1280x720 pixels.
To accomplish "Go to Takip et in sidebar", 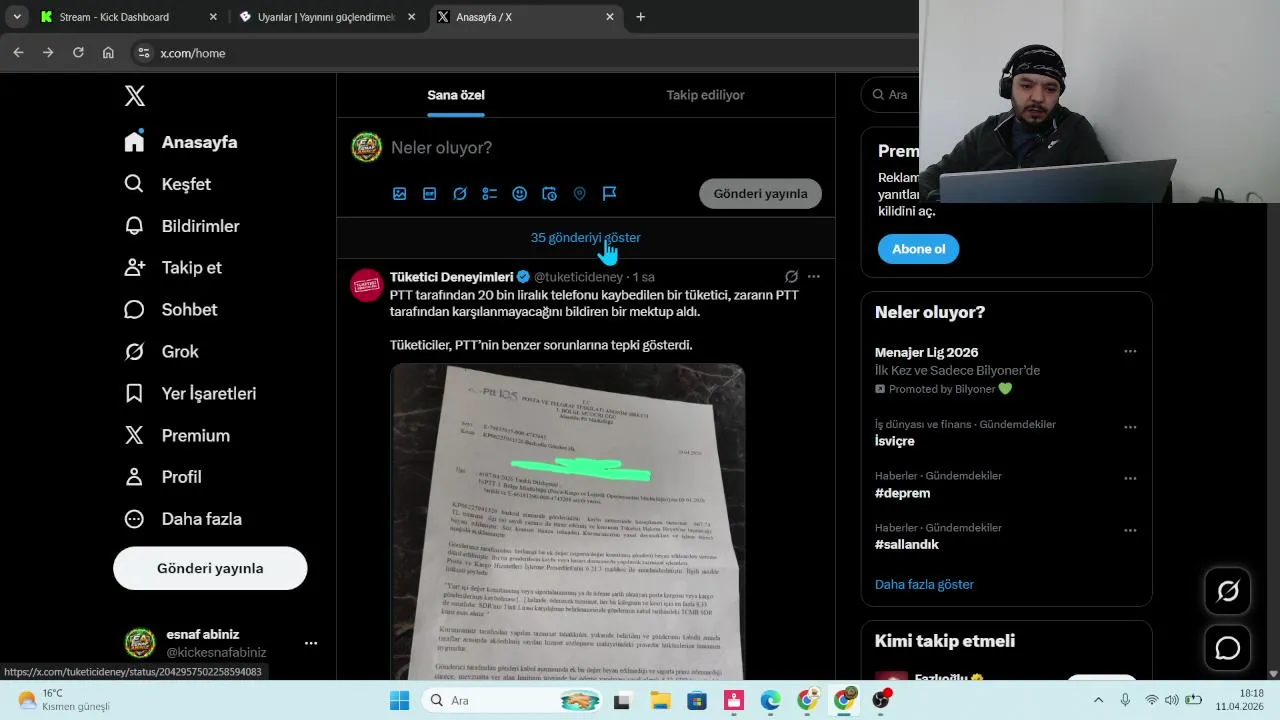I will coord(173,268).
